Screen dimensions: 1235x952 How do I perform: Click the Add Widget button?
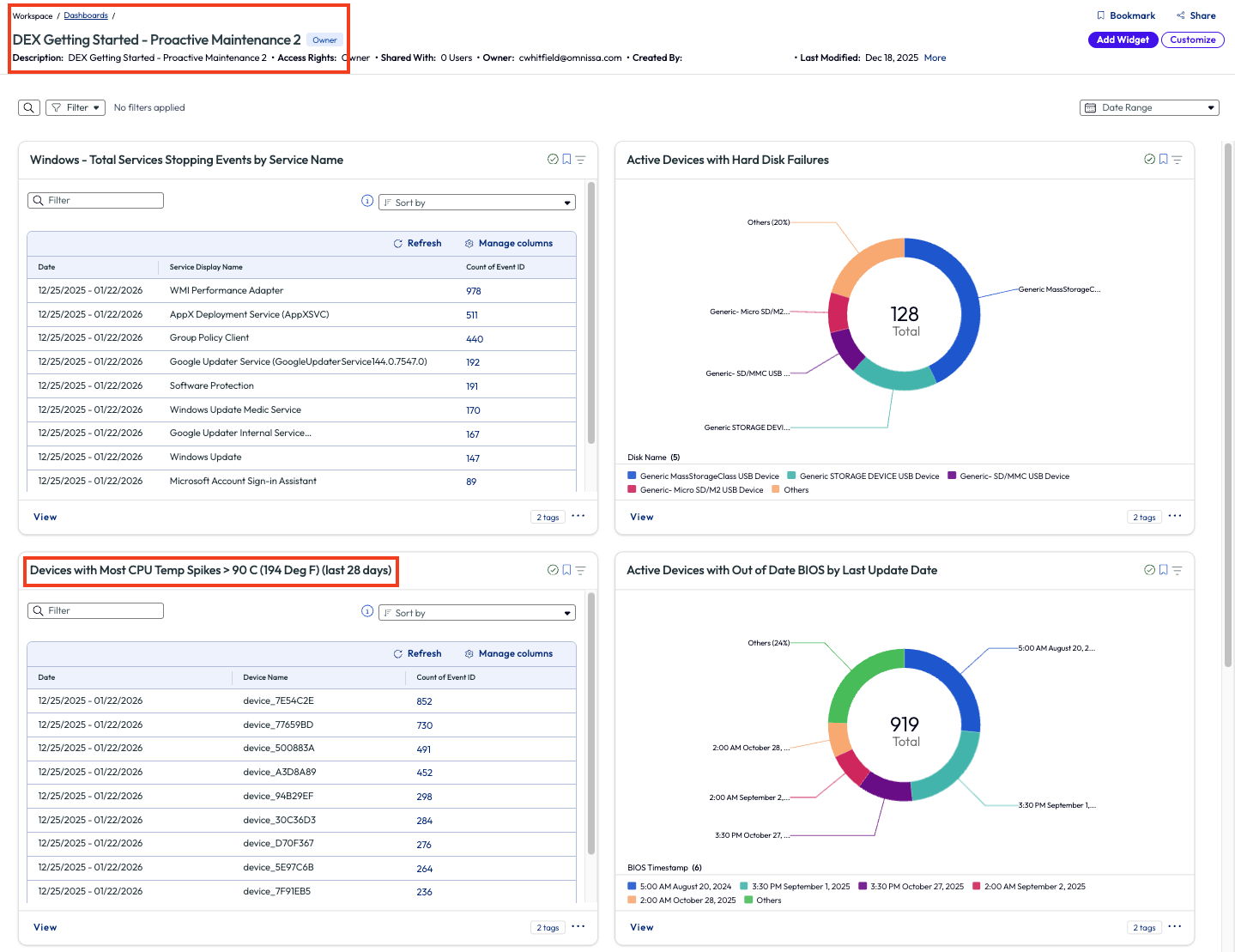[1123, 39]
